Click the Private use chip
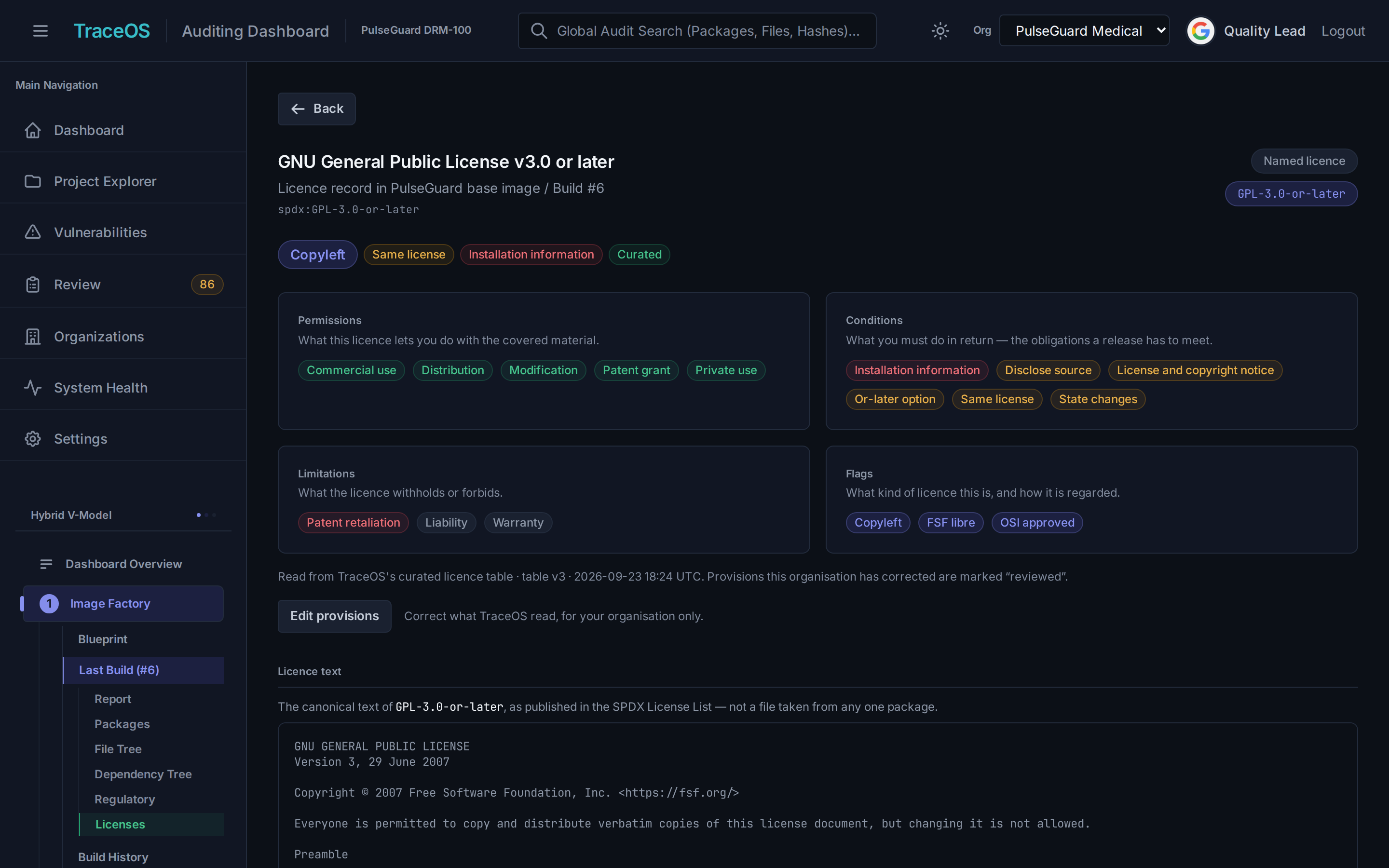Viewport: 1389px width, 868px height. (x=725, y=370)
